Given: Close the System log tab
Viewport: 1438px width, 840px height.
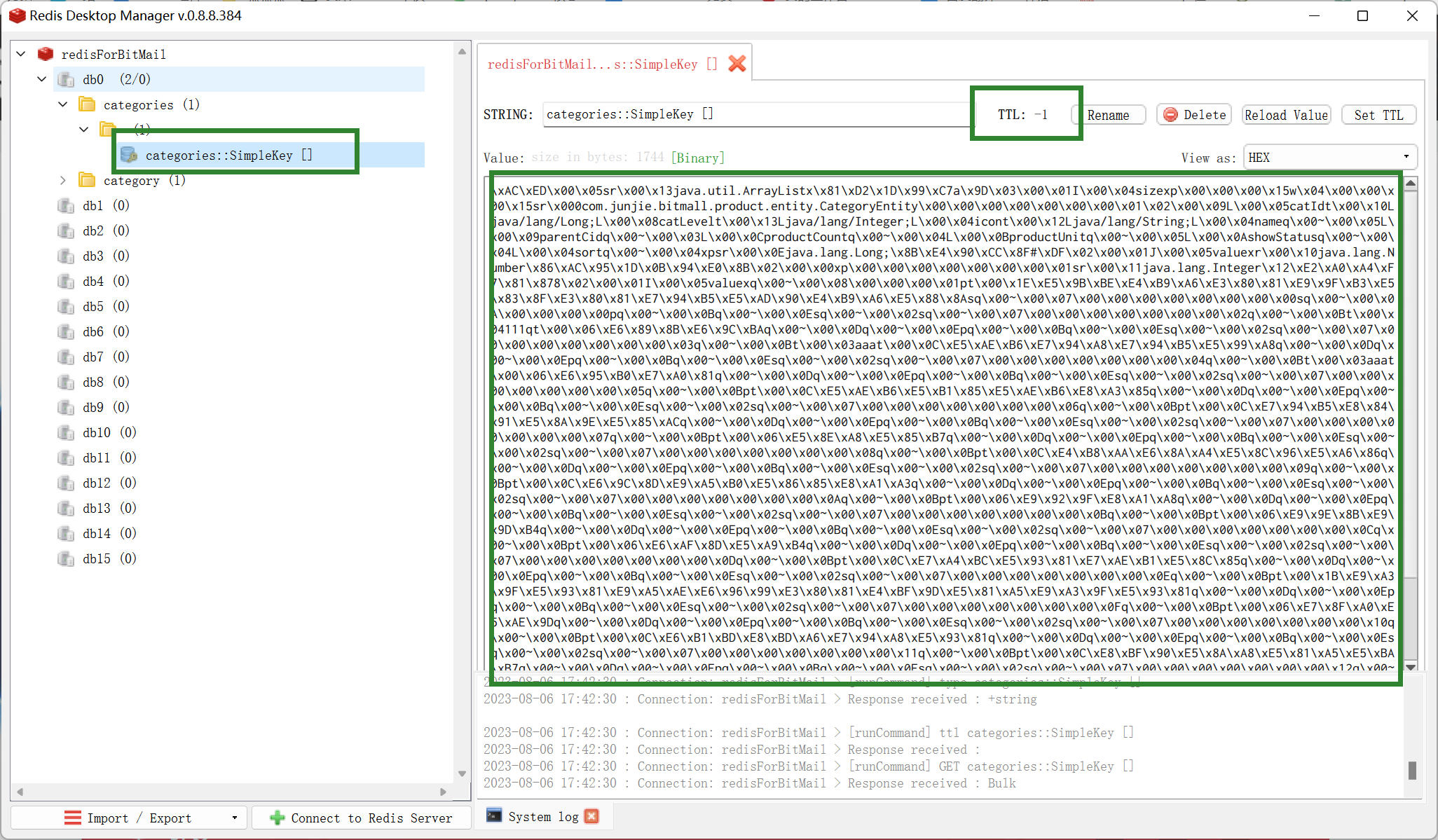Looking at the screenshot, I should tap(592, 816).
